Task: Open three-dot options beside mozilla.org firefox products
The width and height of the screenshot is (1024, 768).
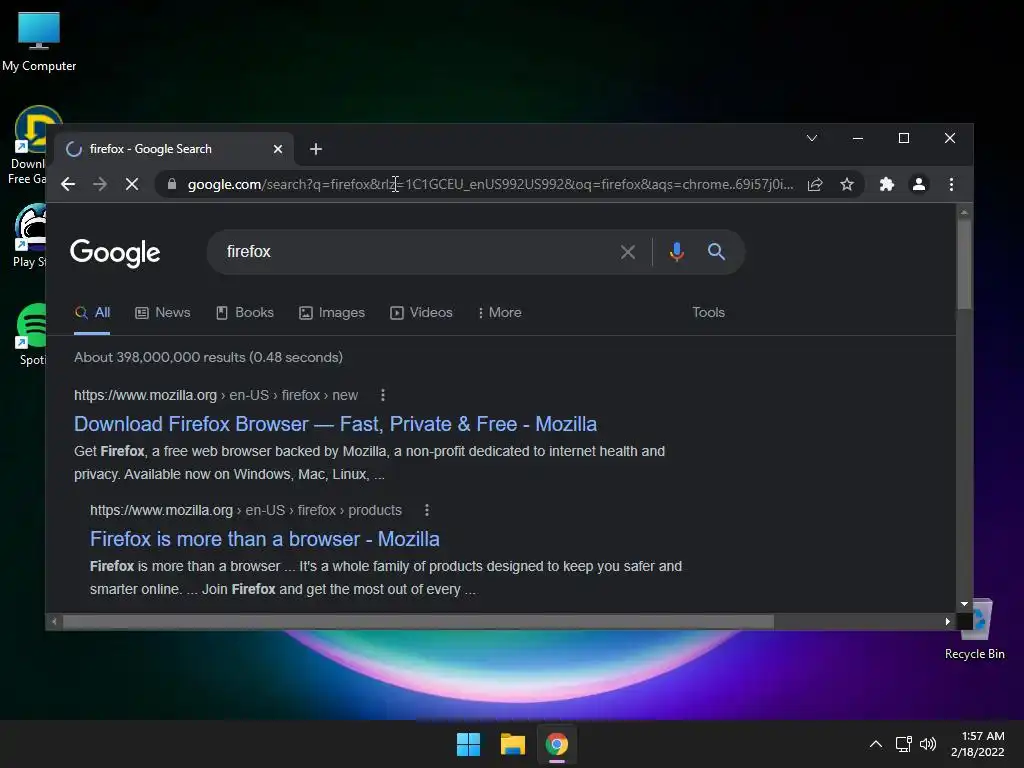Action: [427, 510]
